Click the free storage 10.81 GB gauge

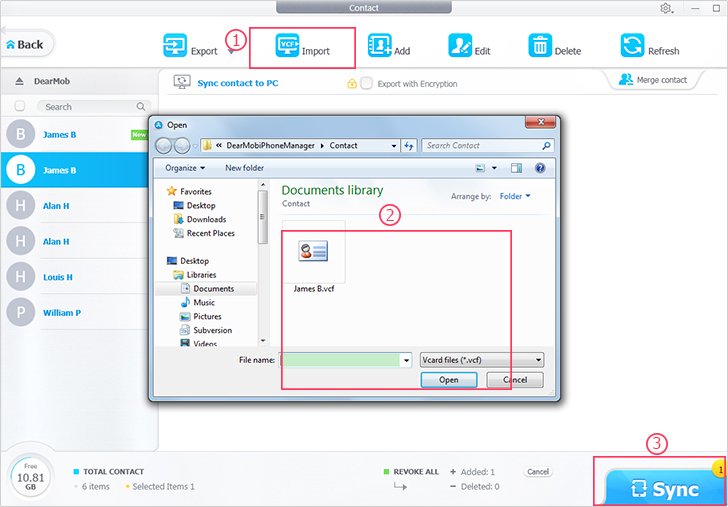pyautogui.click(x=31, y=478)
